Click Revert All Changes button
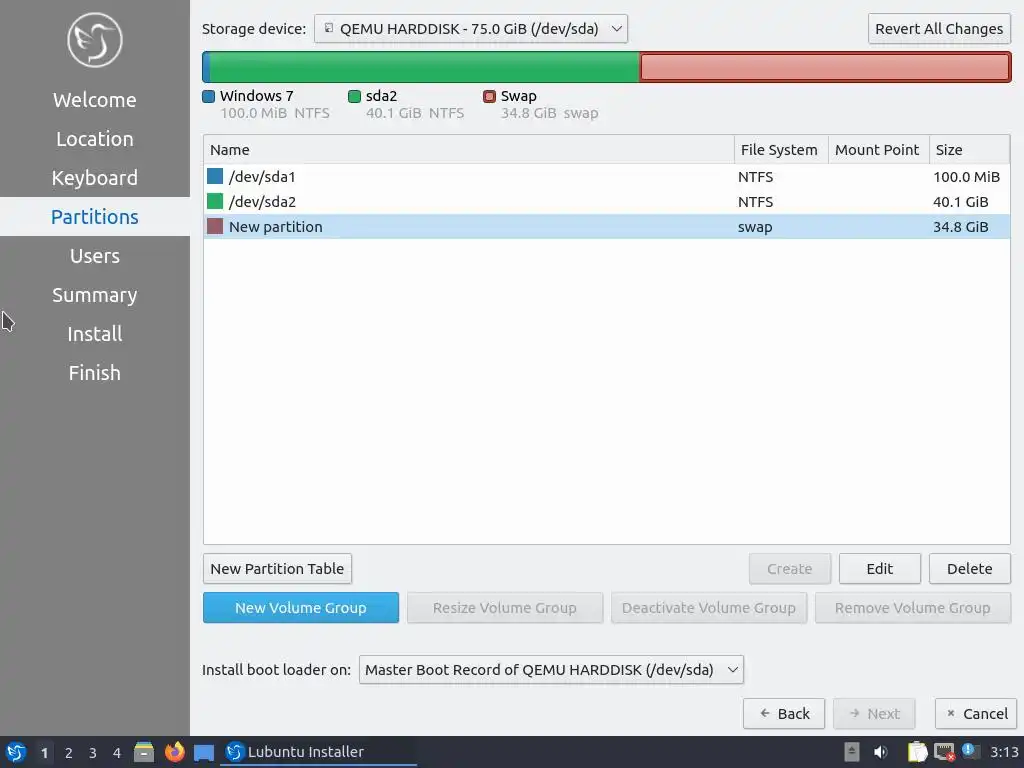 [x=939, y=29]
